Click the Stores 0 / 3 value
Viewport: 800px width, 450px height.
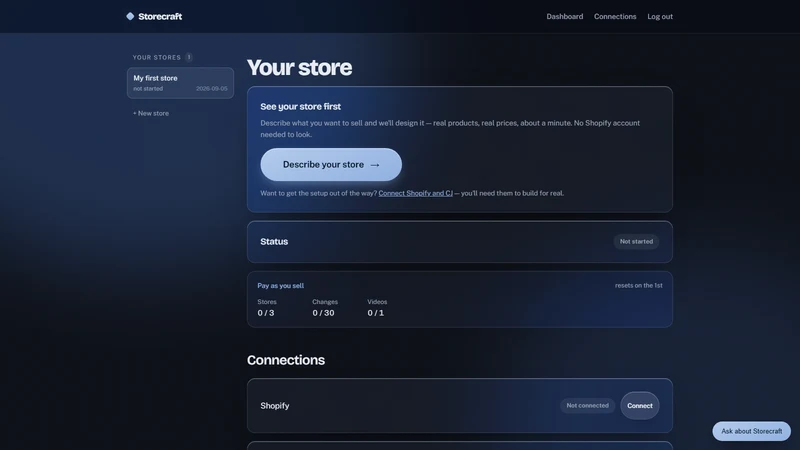[x=266, y=313]
